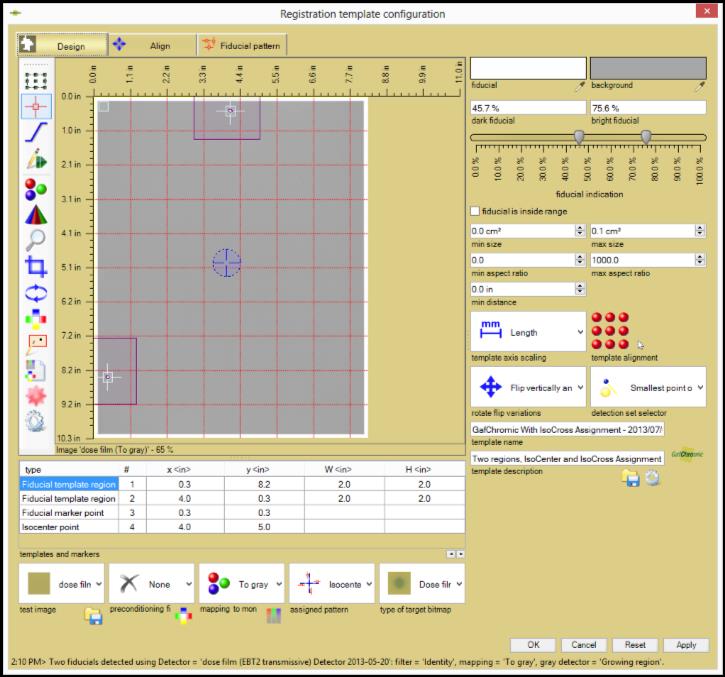This screenshot has height=677, width=725.
Task: Click the document with color dots icon
Action: pyautogui.click(x=36, y=370)
